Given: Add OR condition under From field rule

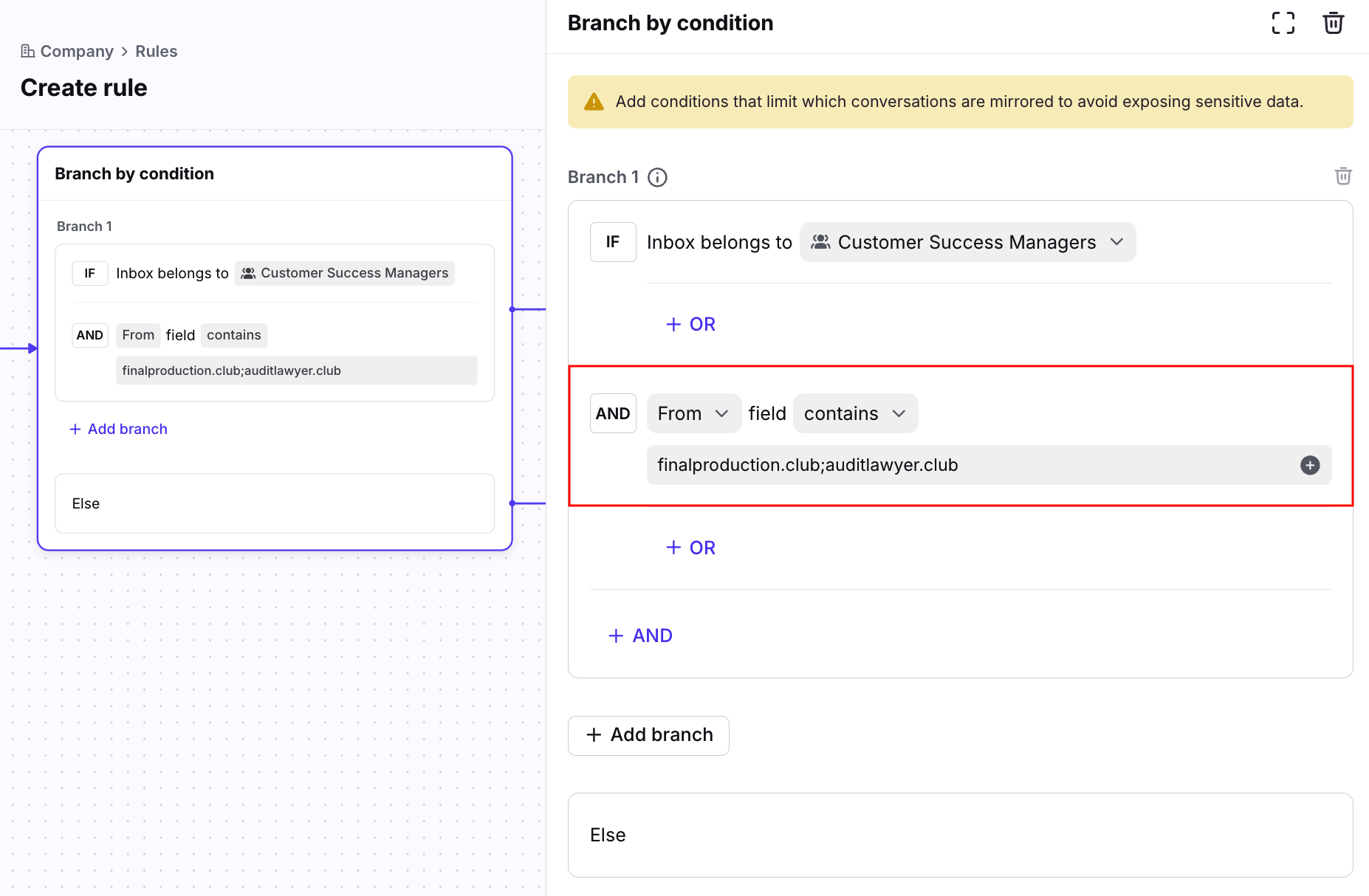Looking at the screenshot, I should tap(691, 548).
